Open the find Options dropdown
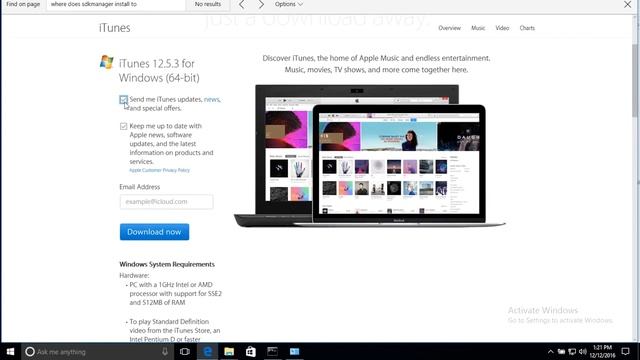Image resolution: width=640 pixels, height=360 pixels. (x=289, y=4)
